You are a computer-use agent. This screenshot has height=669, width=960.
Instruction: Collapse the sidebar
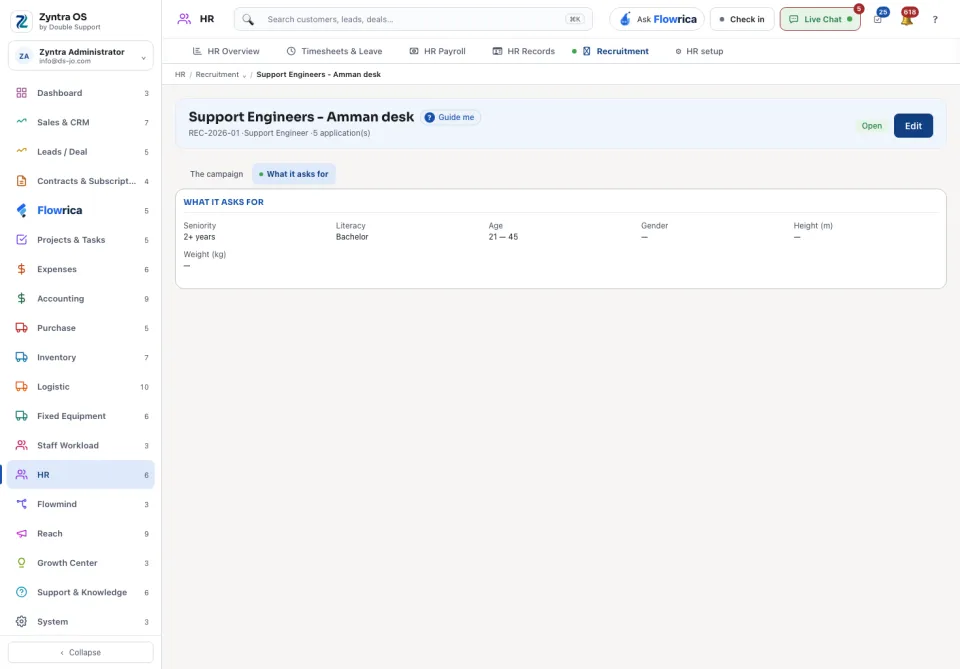[x=81, y=652]
